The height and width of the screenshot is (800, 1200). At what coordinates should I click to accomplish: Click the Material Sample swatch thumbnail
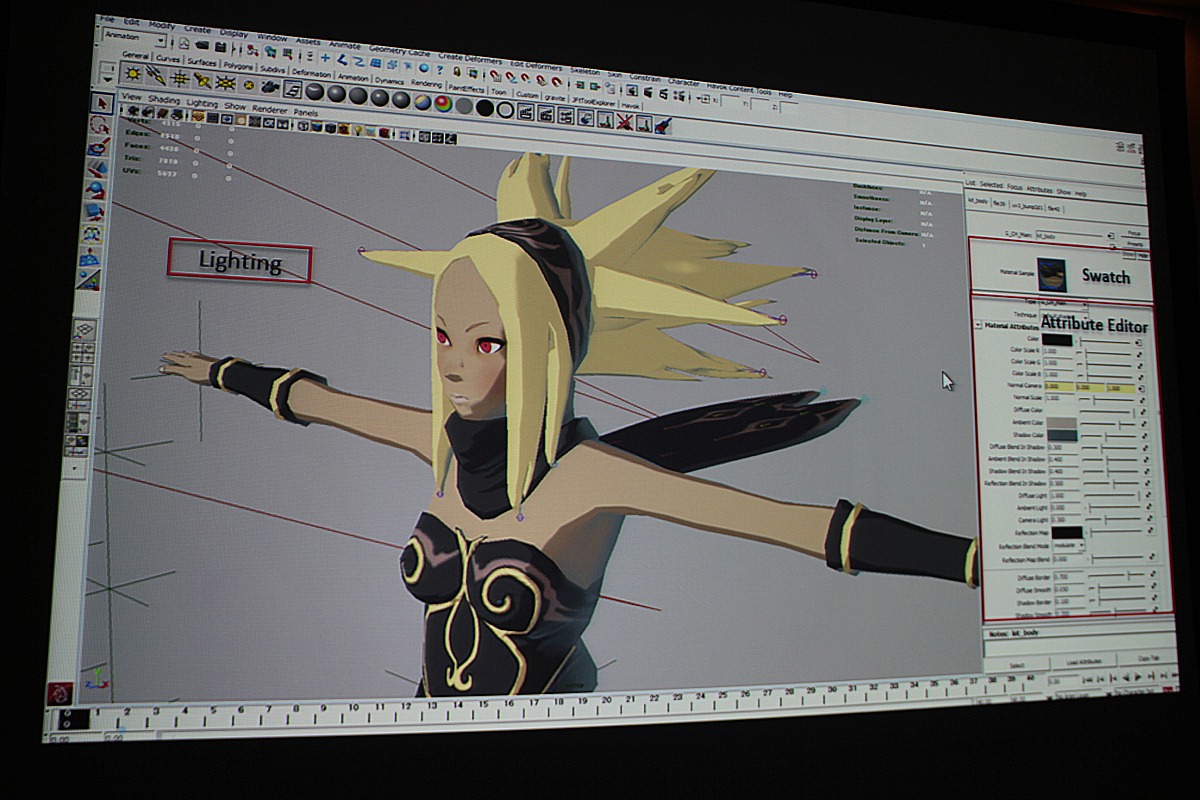click(x=1051, y=273)
